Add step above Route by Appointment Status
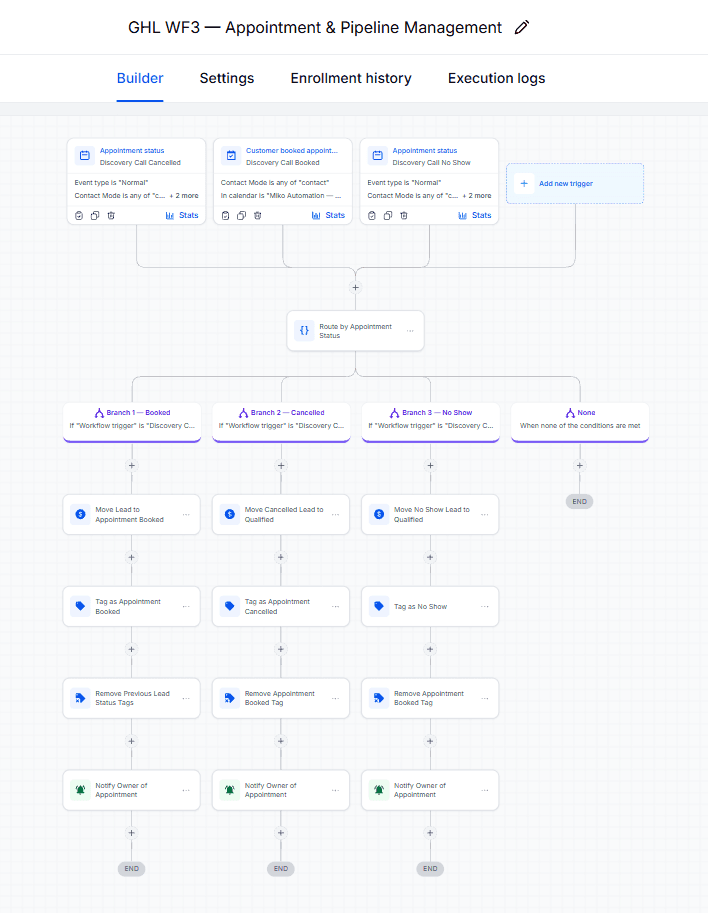The image size is (708, 913). [x=356, y=288]
